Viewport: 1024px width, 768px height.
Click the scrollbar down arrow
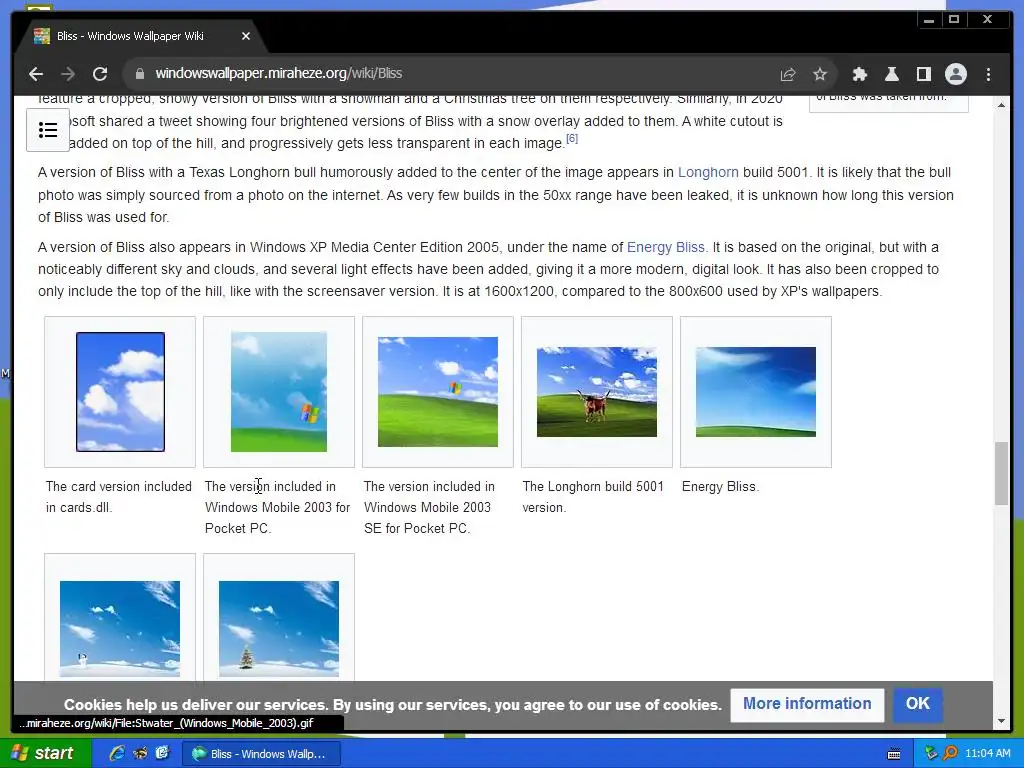point(1001,721)
